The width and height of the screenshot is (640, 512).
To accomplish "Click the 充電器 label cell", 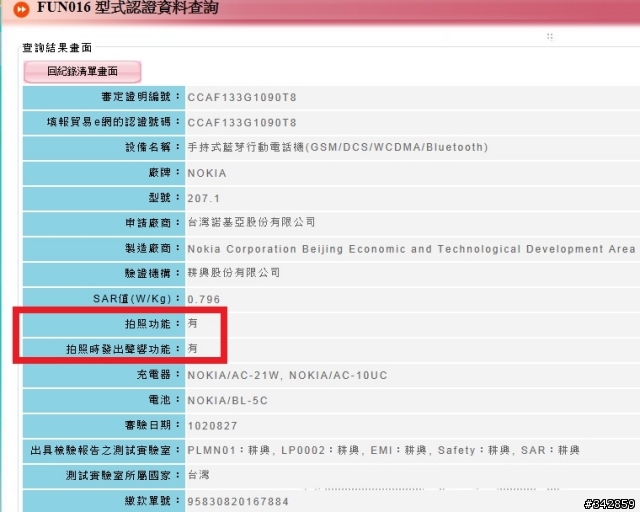I will (104, 376).
